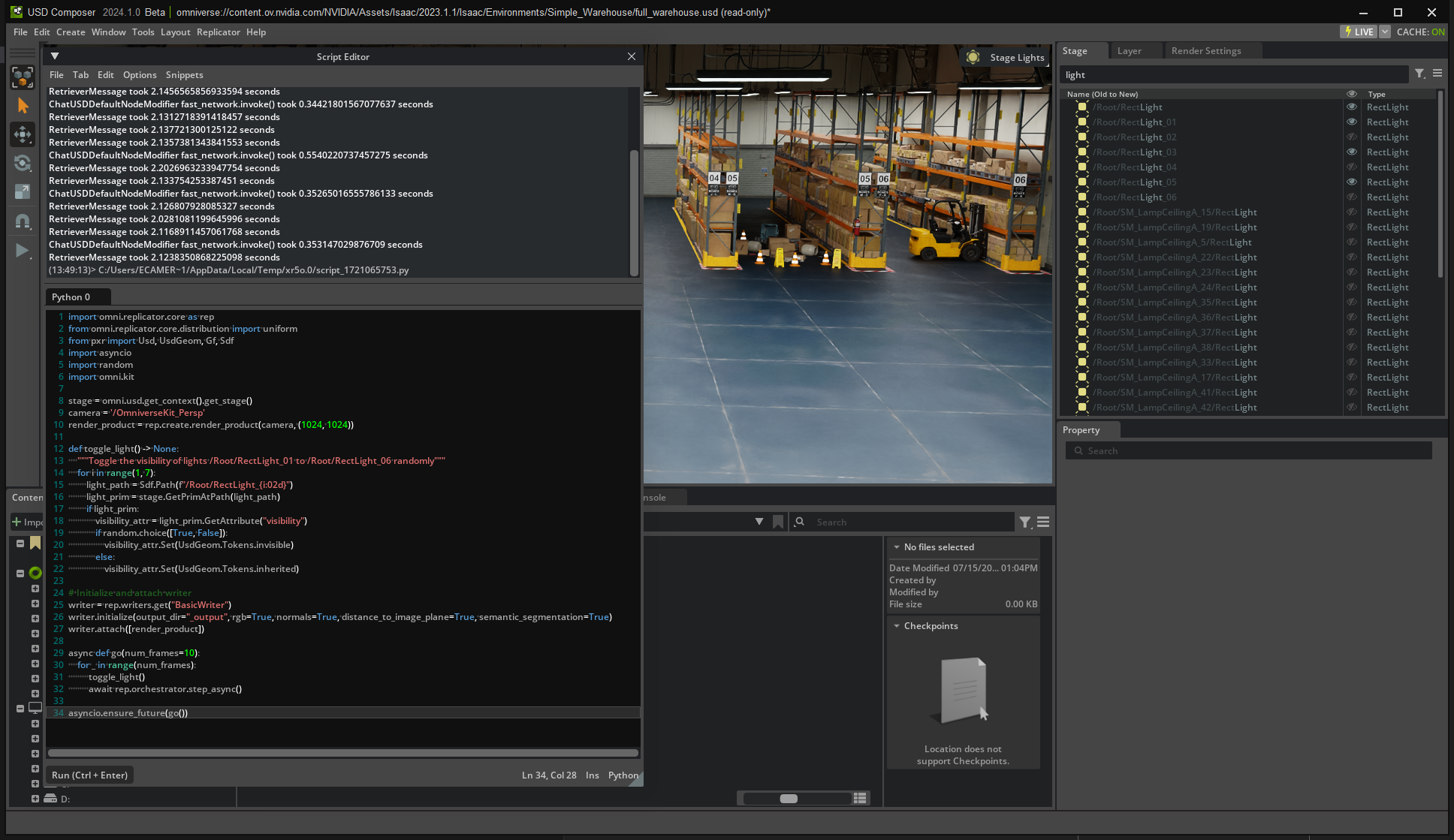Start simulation with the Play button
1454x840 pixels.
click(x=23, y=250)
